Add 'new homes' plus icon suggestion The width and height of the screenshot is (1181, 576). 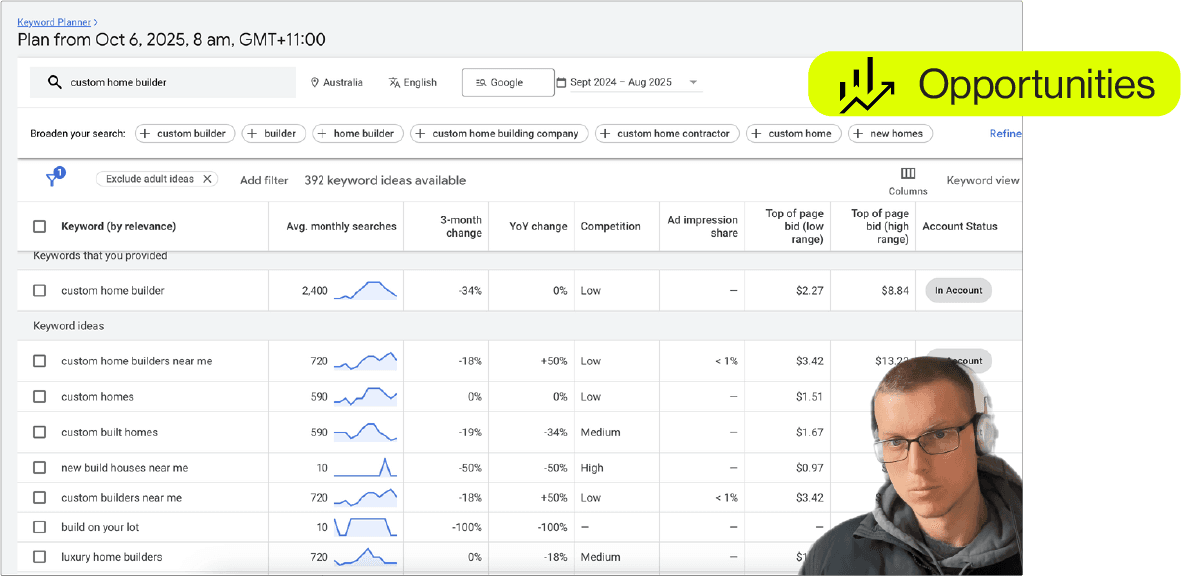pos(859,133)
